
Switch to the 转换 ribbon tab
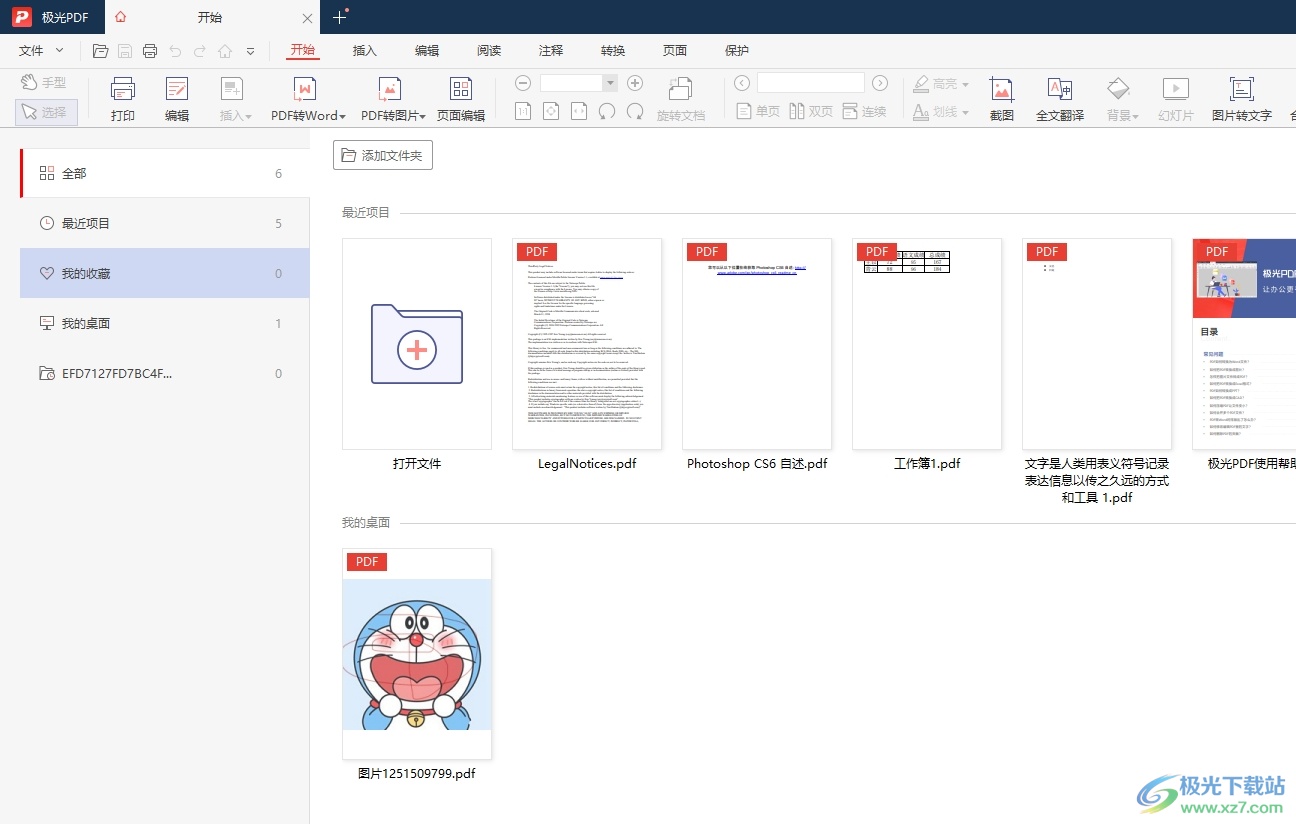click(x=613, y=51)
